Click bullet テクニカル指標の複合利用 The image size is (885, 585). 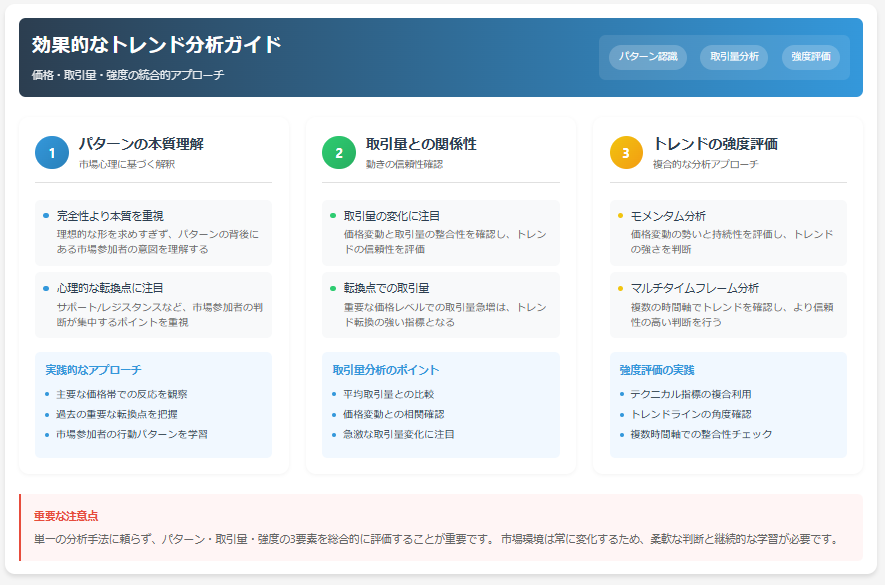coord(691,394)
